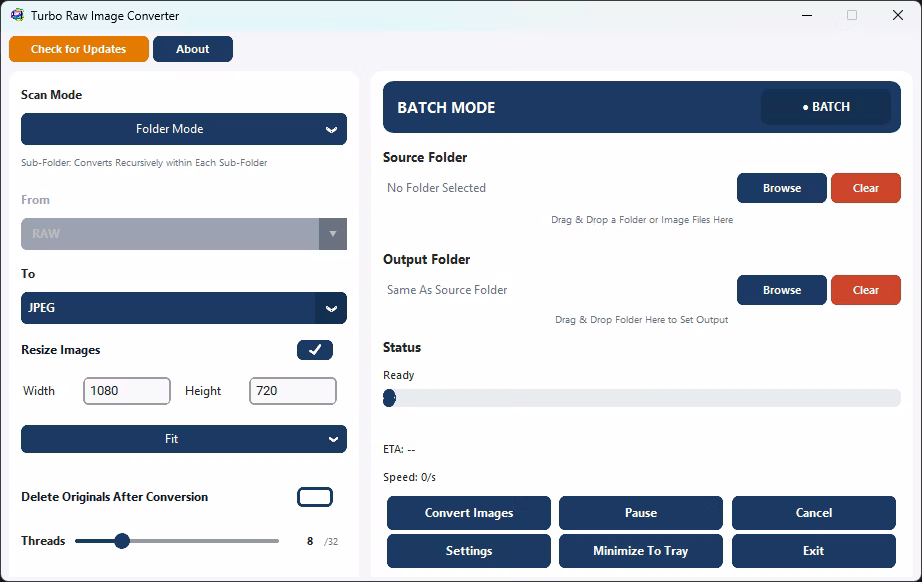
Task: Click the 'Same As Source Folder' text
Action: click(x=447, y=290)
